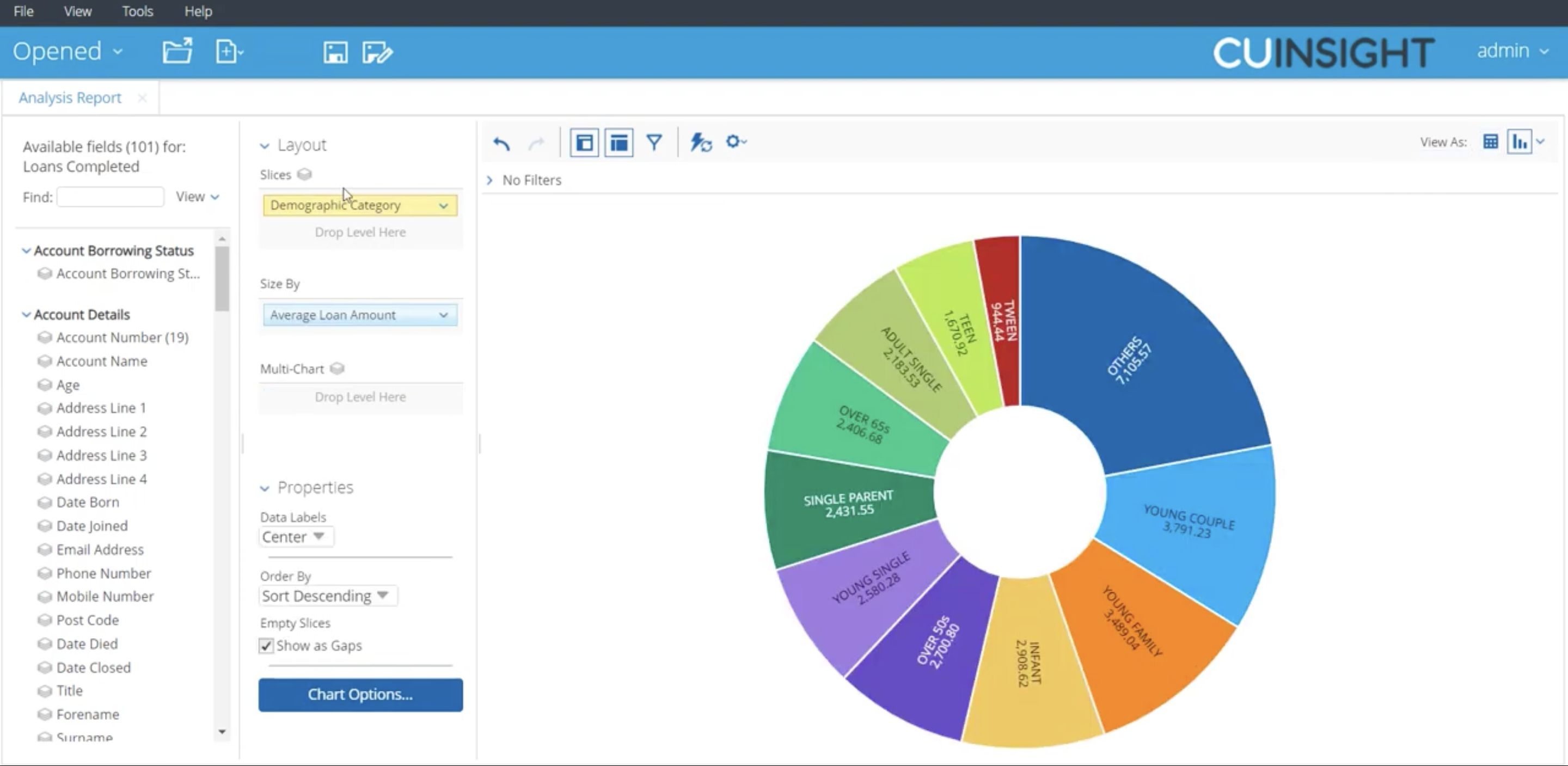Click the new document icon

pos(226,52)
